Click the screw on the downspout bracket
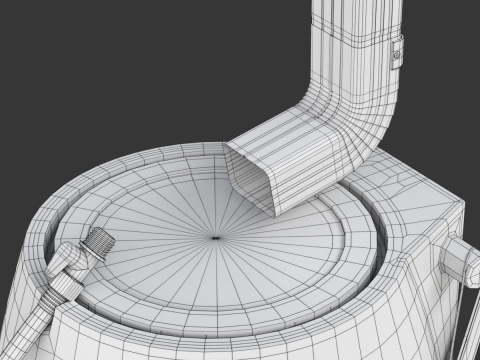The height and width of the screenshot is (360, 480). pyautogui.click(x=397, y=55)
